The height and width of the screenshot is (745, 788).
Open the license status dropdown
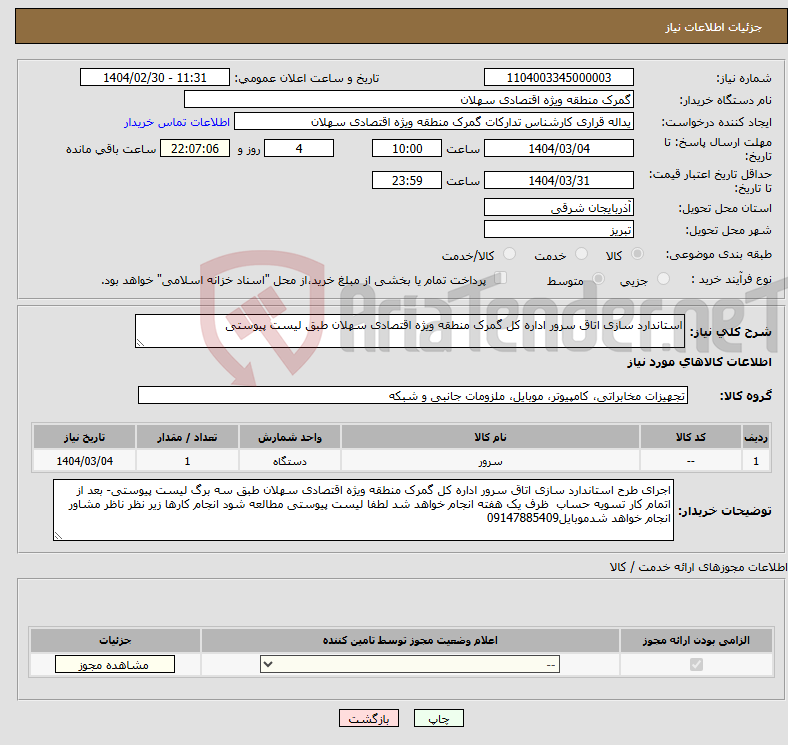tap(410, 665)
